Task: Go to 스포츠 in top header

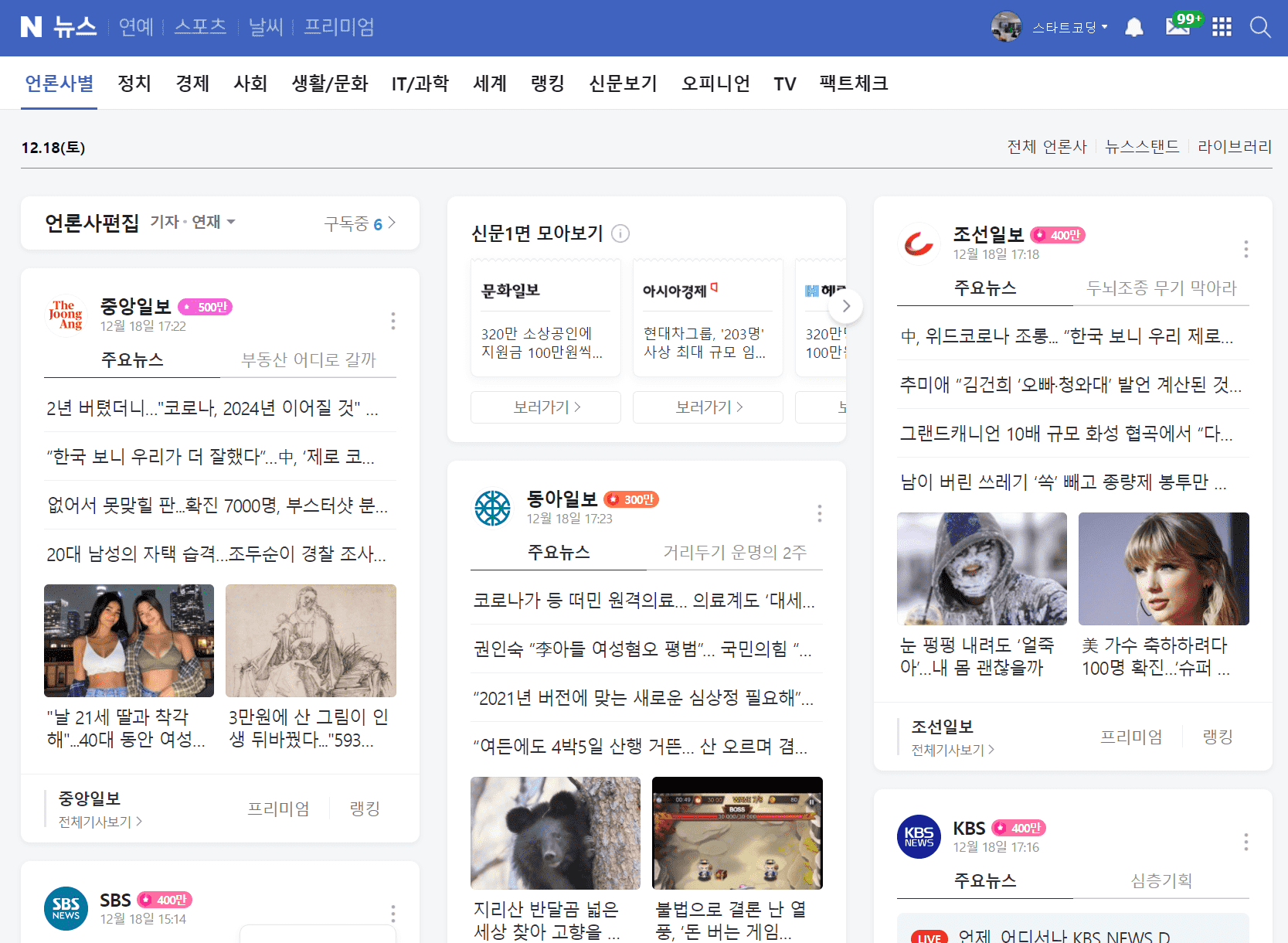Action: click(200, 27)
